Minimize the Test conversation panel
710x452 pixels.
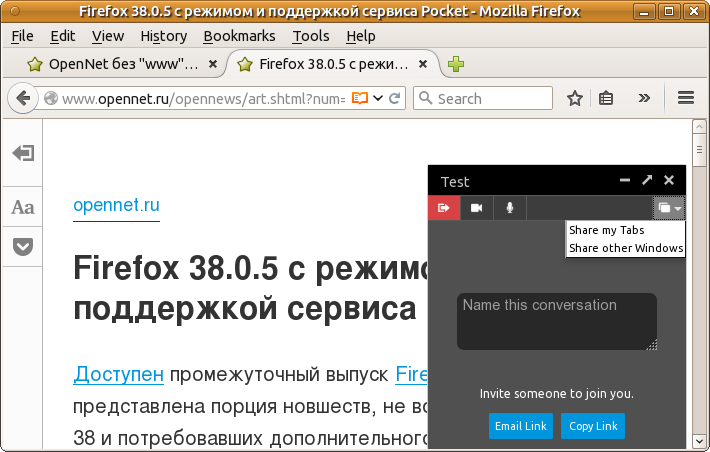625,180
